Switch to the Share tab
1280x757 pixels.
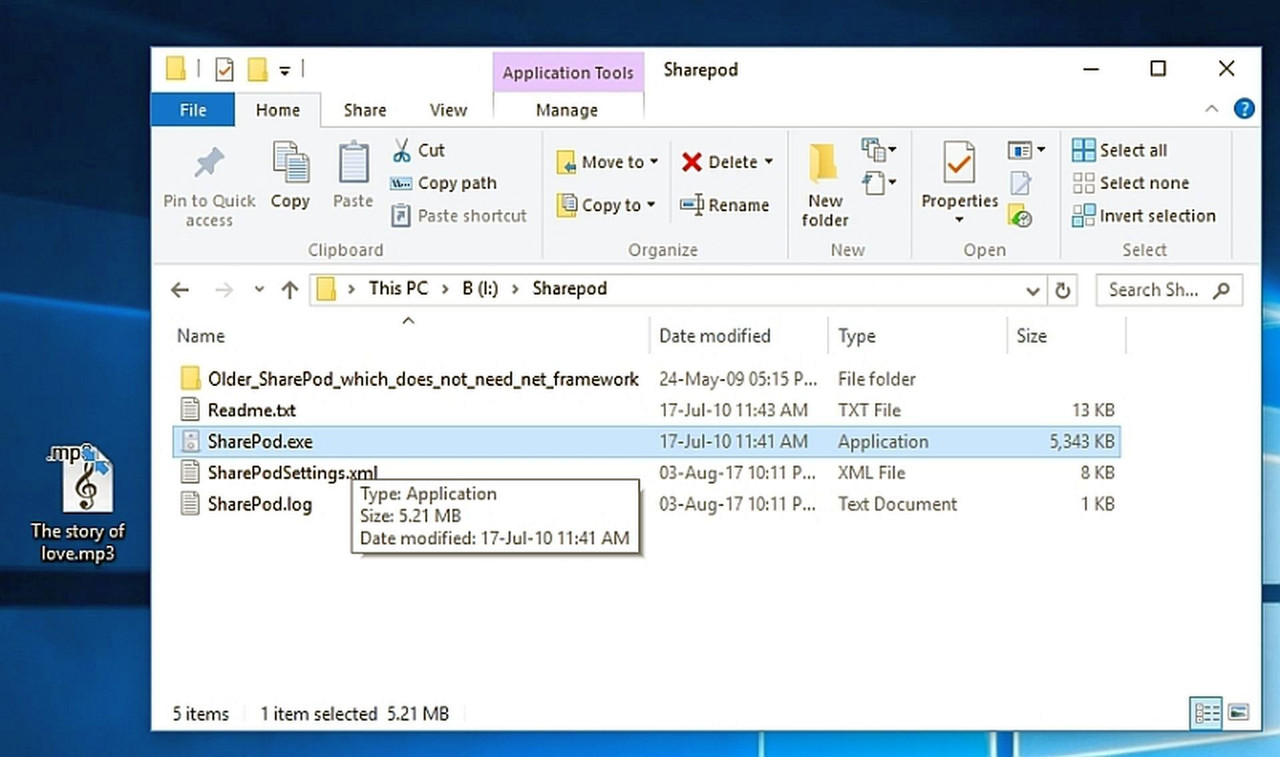[365, 110]
